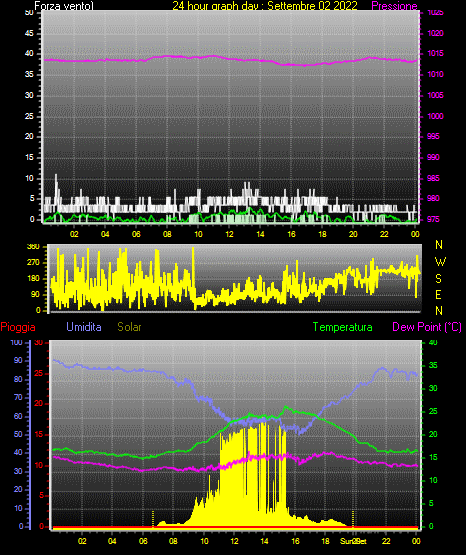The width and height of the screenshot is (466, 555).
Task: Select "90" on the blue humidity axis
Action: [18, 360]
